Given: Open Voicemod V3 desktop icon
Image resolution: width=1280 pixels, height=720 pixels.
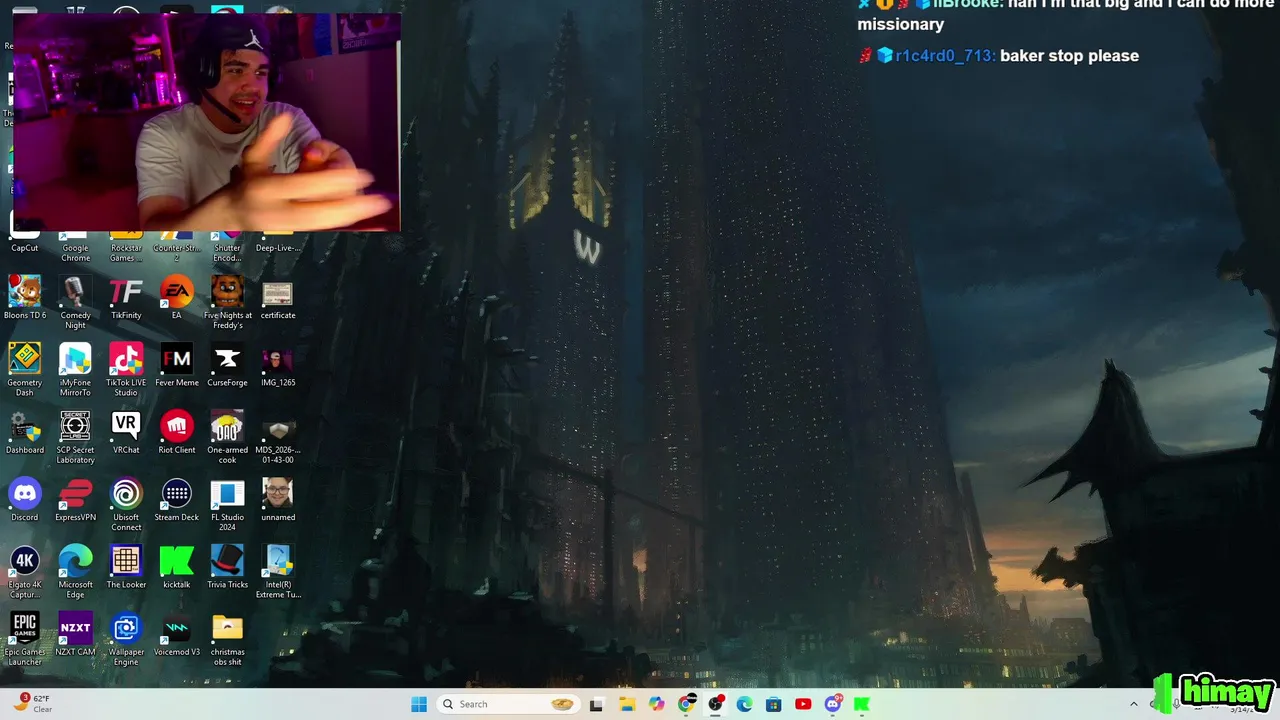Looking at the screenshot, I should 177,628.
